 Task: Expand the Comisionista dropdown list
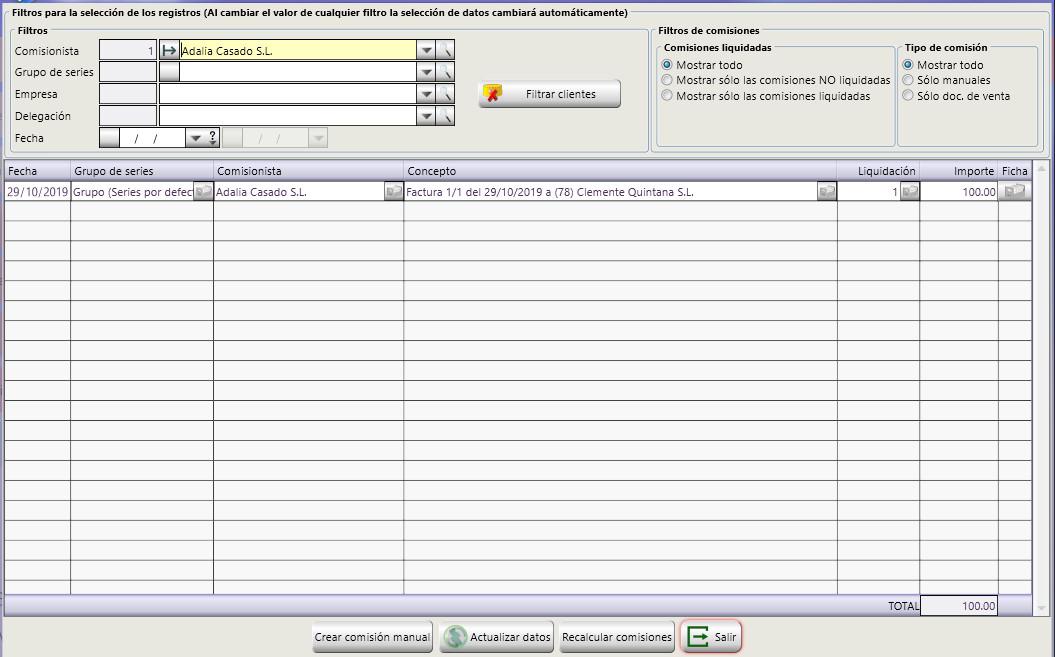(426, 51)
